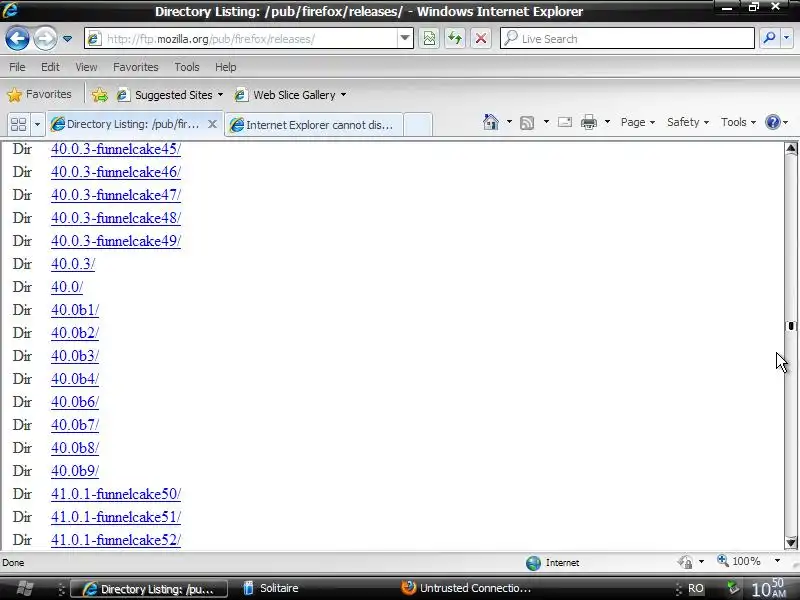
Task: Open the 40.0.3-funnelcake47/ directory link
Action: point(116,195)
